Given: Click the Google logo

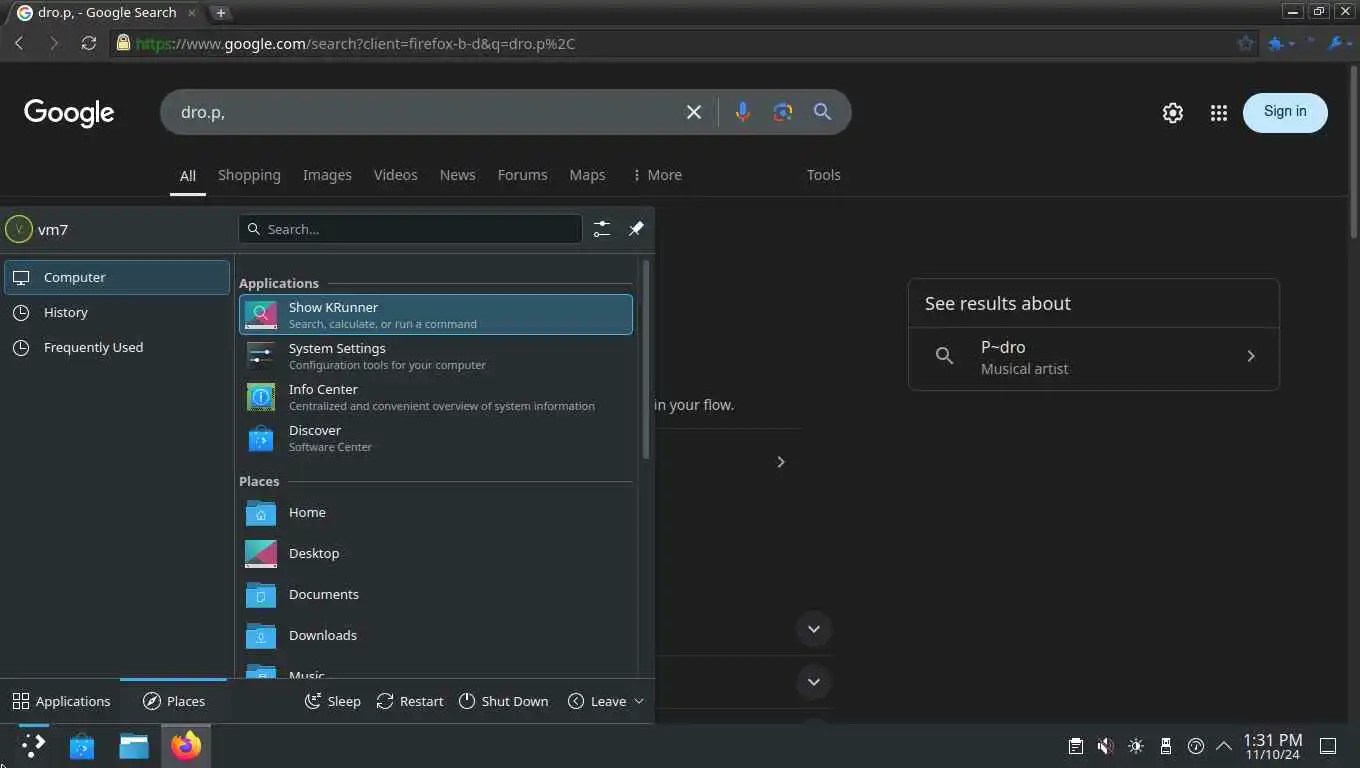Looking at the screenshot, I should (x=69, y=113).
